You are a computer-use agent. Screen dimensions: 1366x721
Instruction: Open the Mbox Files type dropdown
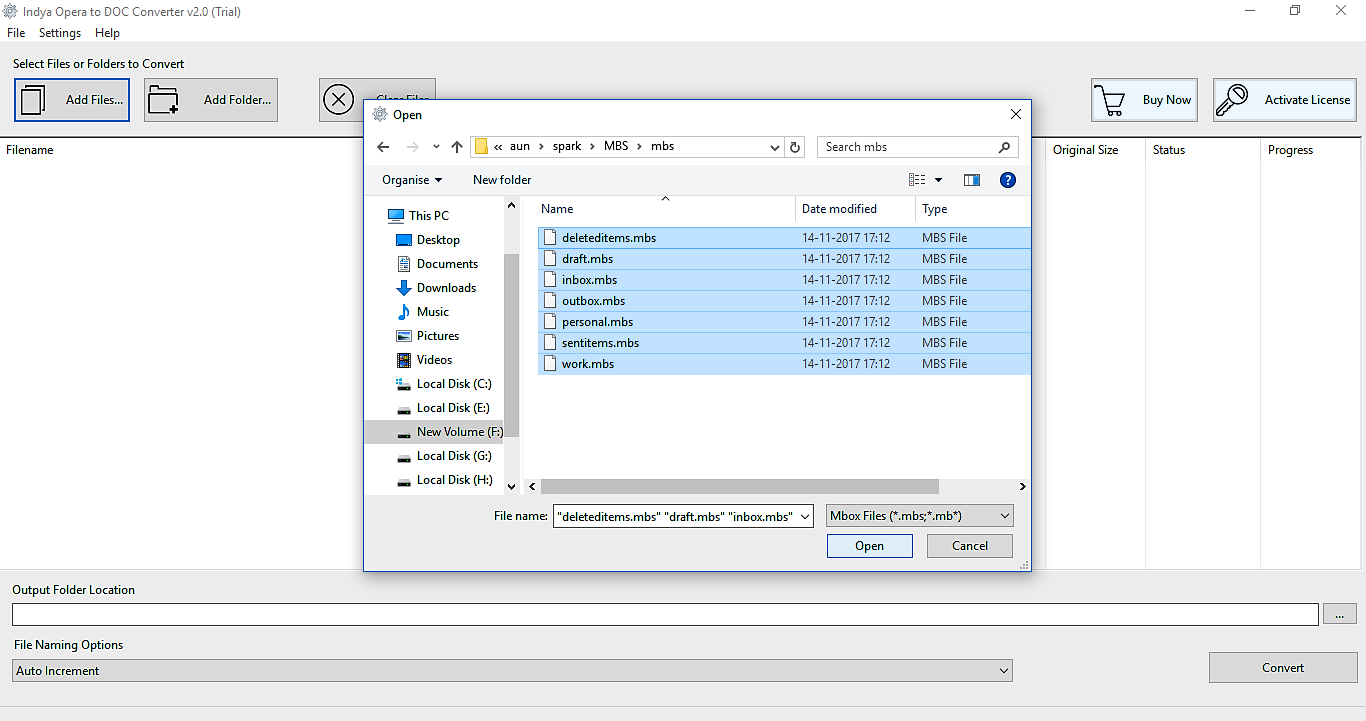pyautogui.click(x=920, y=516)
